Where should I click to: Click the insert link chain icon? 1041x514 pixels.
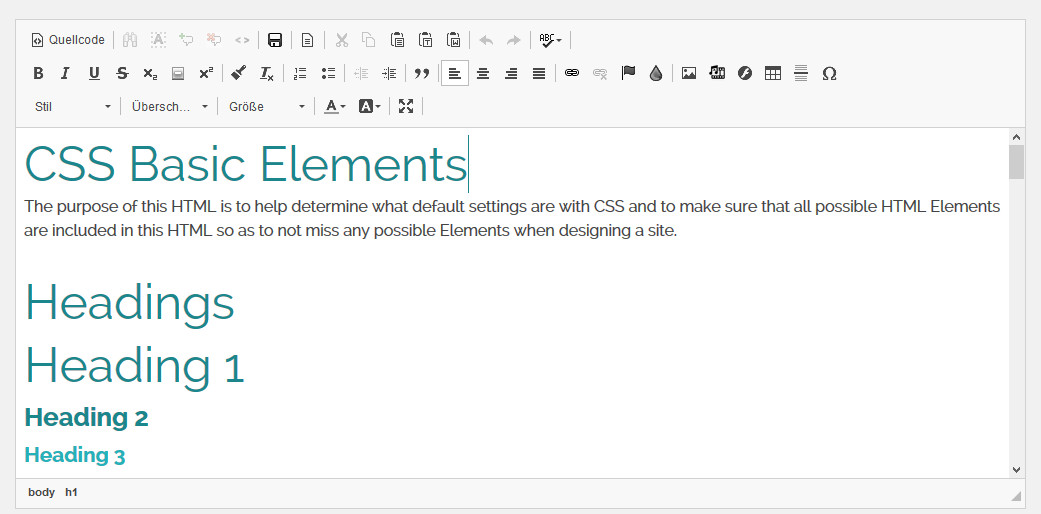(x=572, y=73)
